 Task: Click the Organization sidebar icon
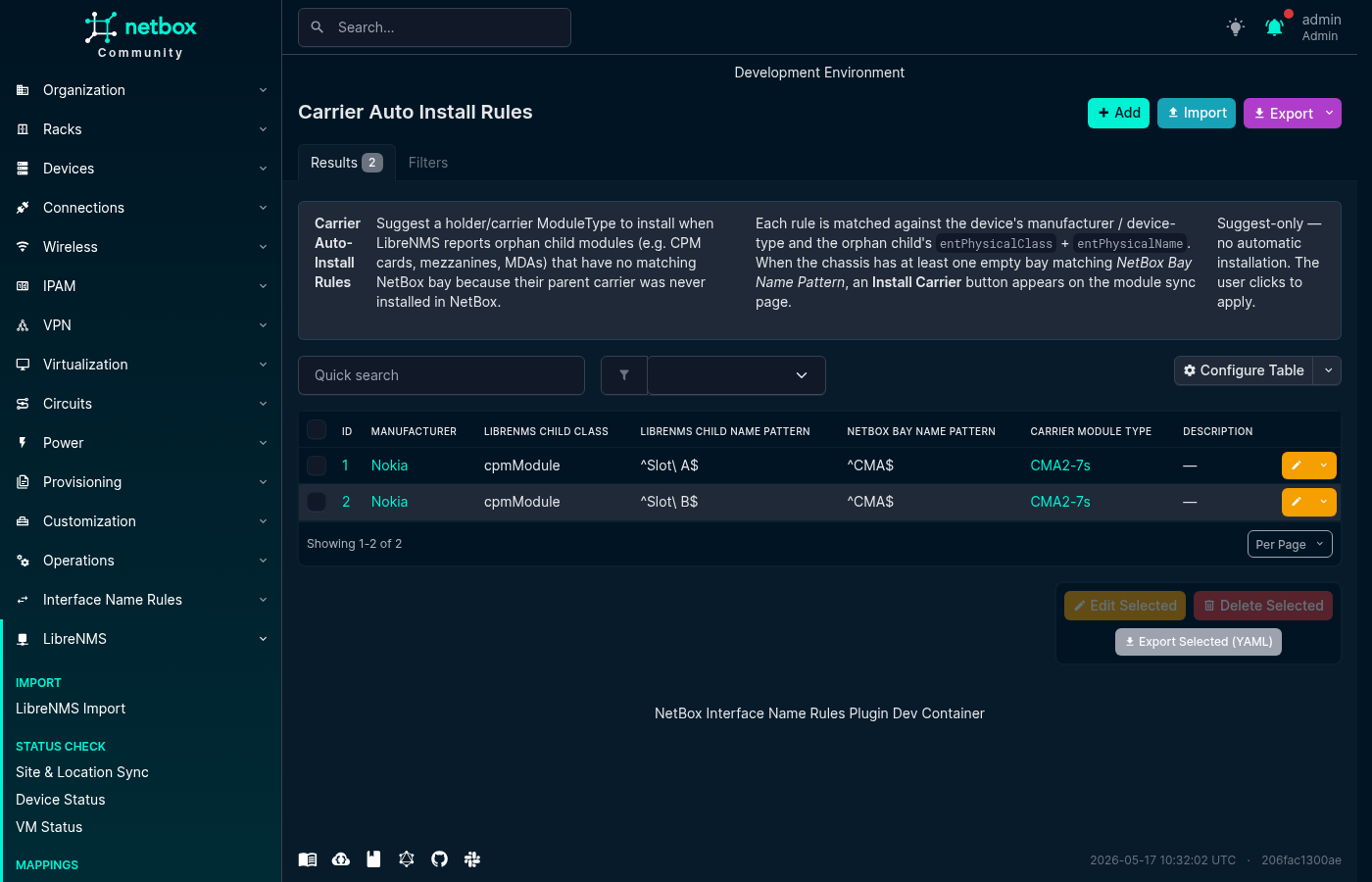pyautogui.click(x=23, y=90)
